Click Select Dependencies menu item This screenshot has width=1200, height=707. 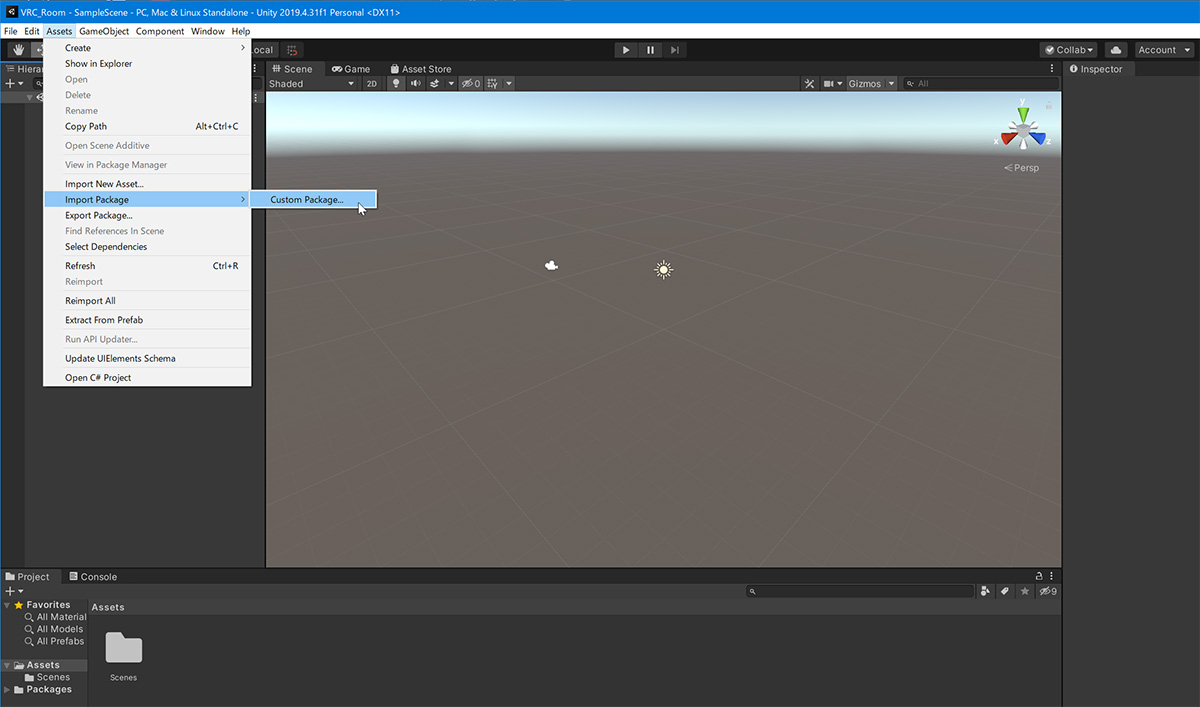[147, 247]
